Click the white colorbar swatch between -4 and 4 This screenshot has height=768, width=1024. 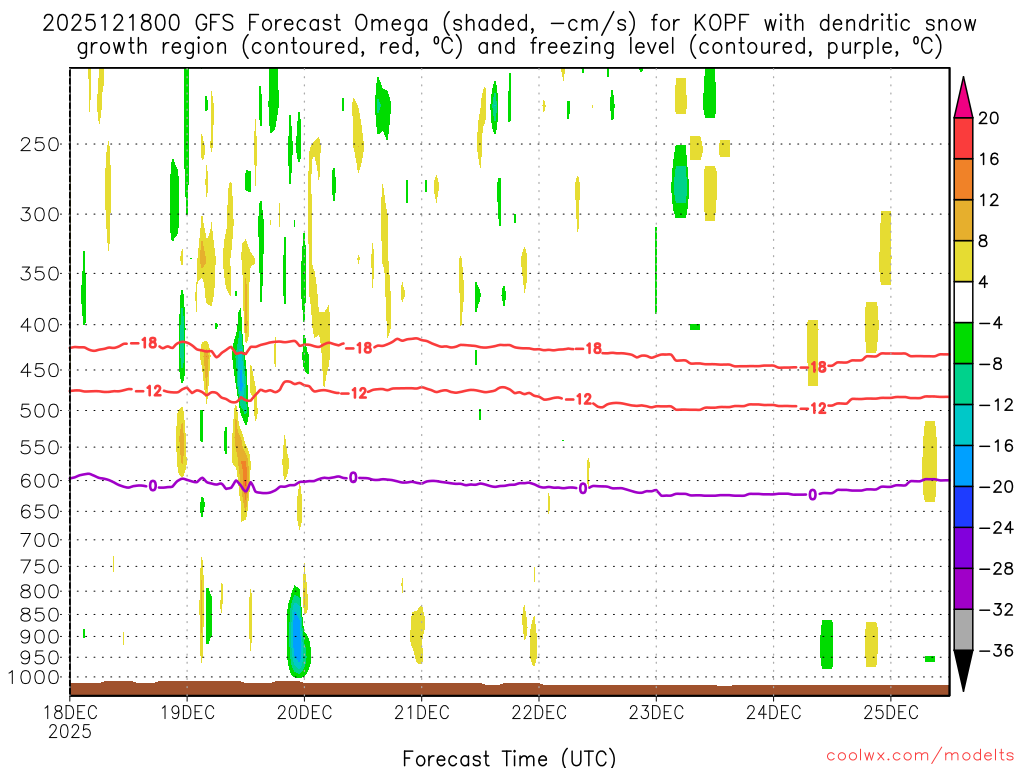[963, 302]
